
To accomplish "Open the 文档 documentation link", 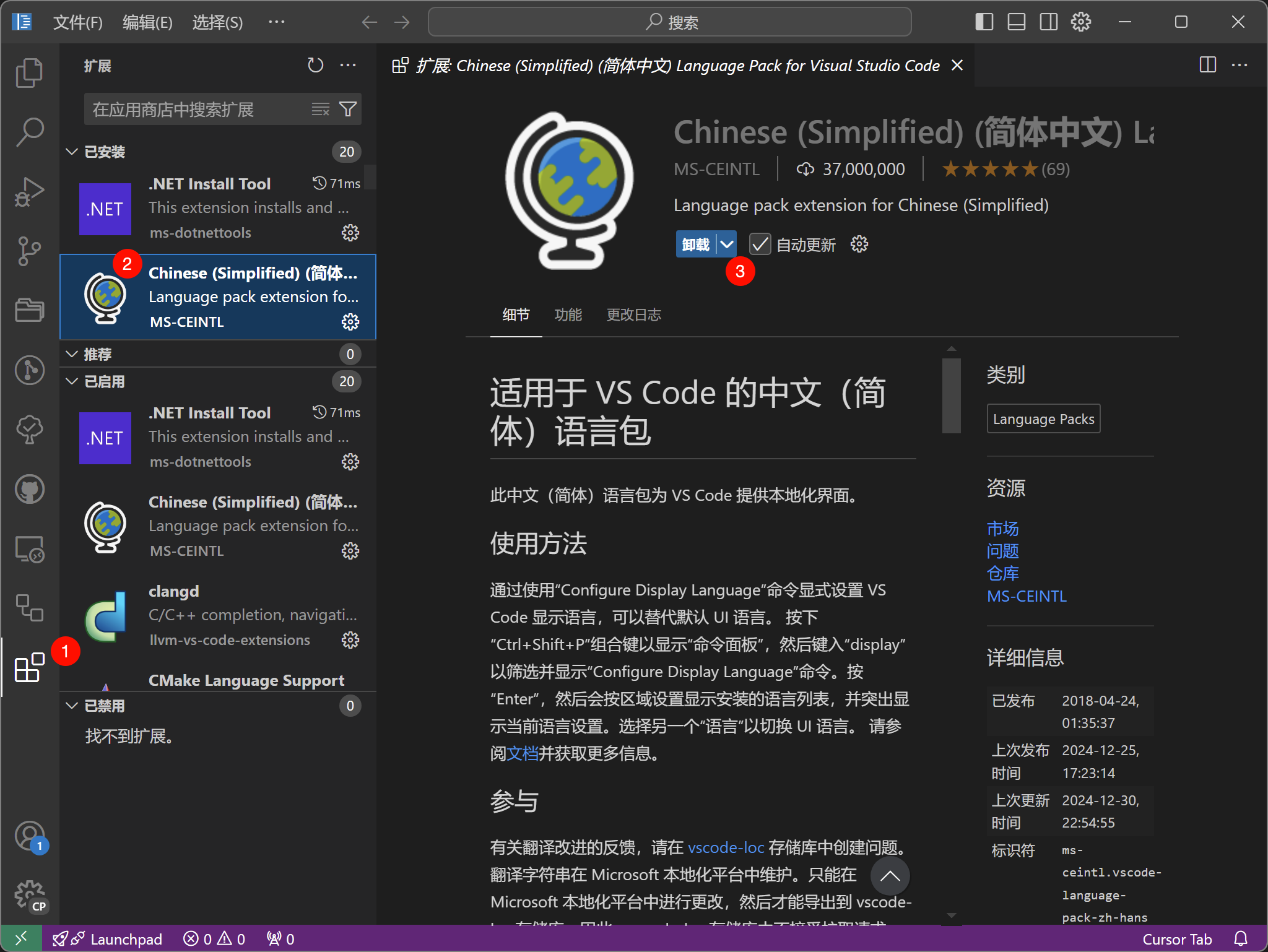I will point(523,753).
